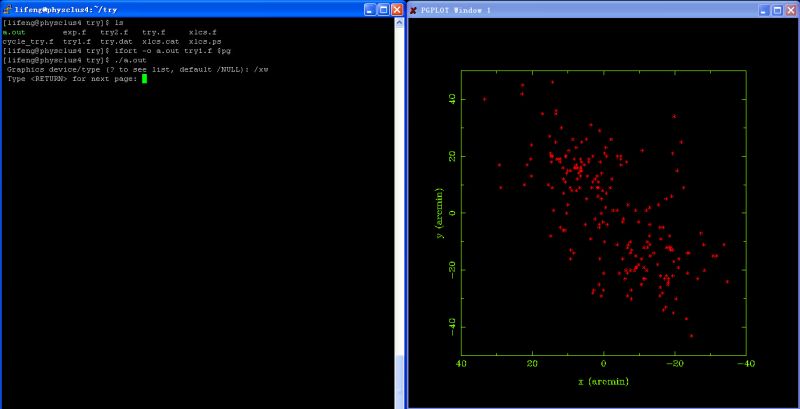Screen dimensions: 800x409
Task: Click the x-axis tick label '40'
Action: pyautogui.click(x=461, y=364)
